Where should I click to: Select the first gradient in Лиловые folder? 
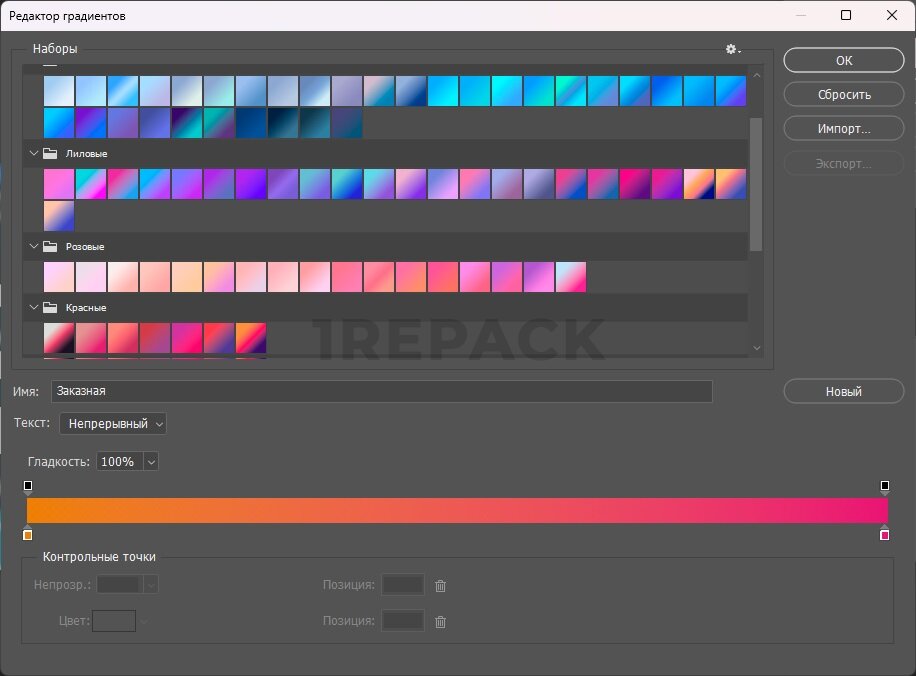tap(59, 184)
